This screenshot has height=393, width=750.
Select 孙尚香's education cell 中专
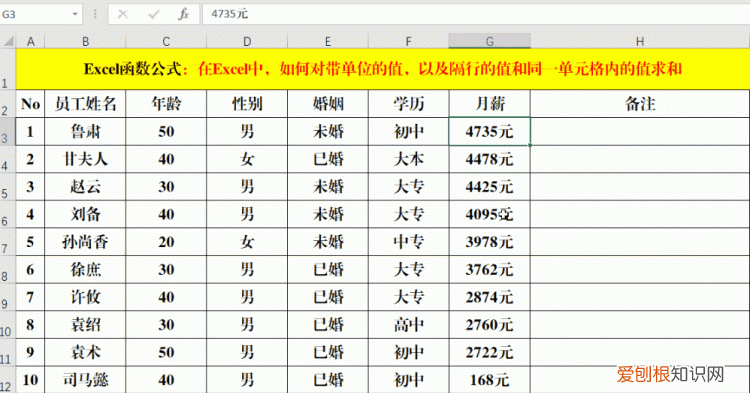click(x=408, y=242)
